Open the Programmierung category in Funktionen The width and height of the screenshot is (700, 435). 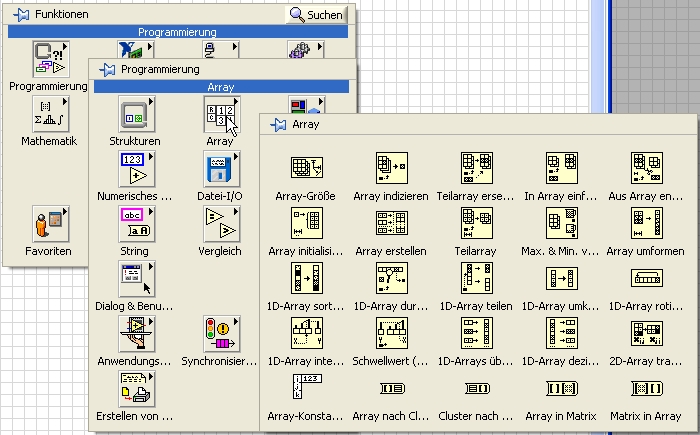coord(50,59)
